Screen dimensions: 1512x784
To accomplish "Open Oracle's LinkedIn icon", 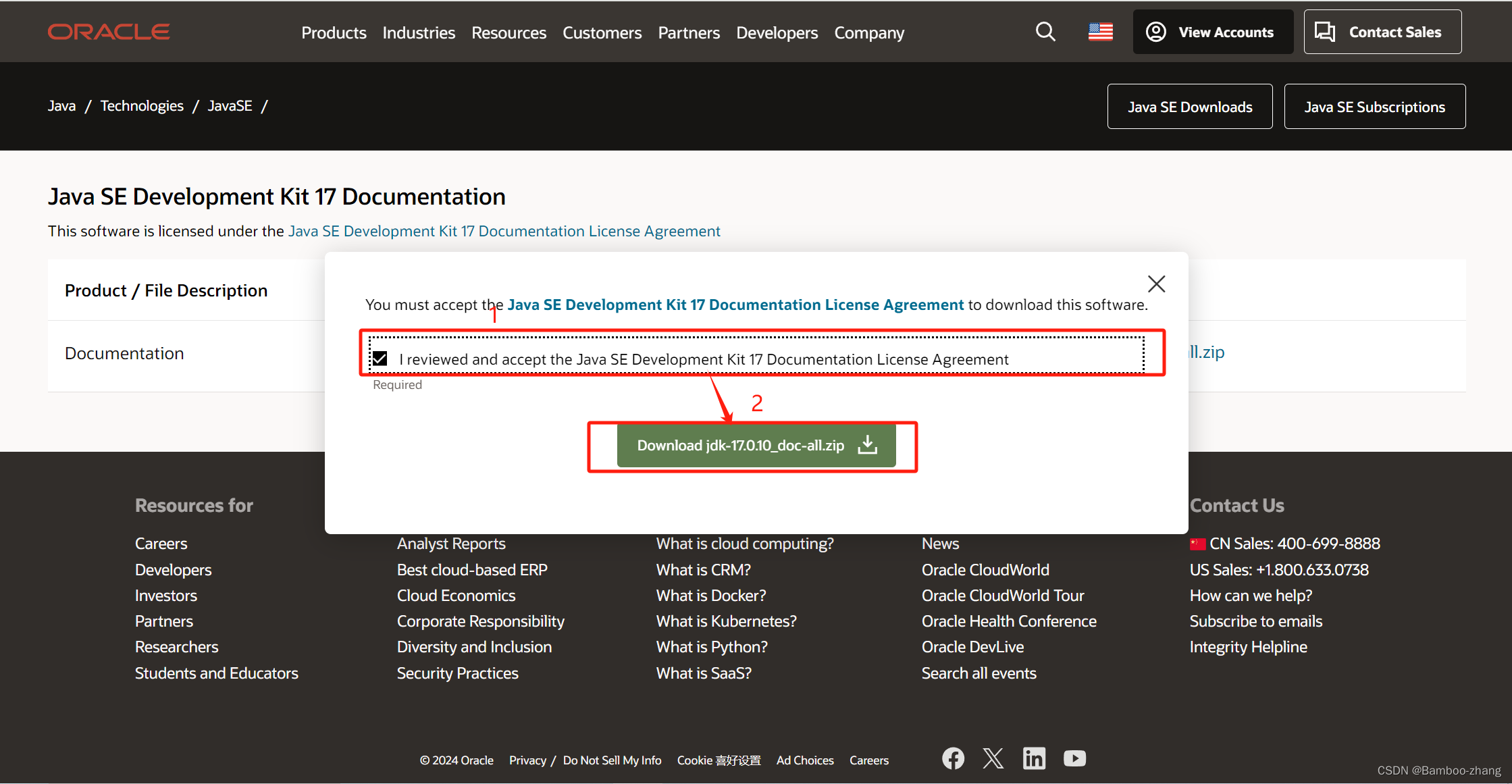I will (x=1034, y=759).
